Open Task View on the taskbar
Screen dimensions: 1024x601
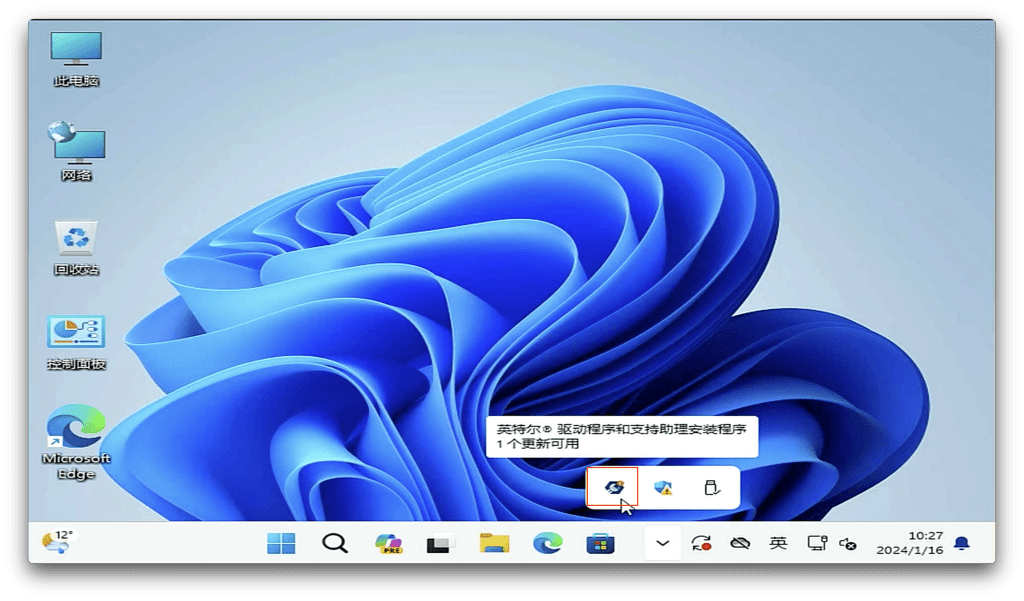coord(440,543)
